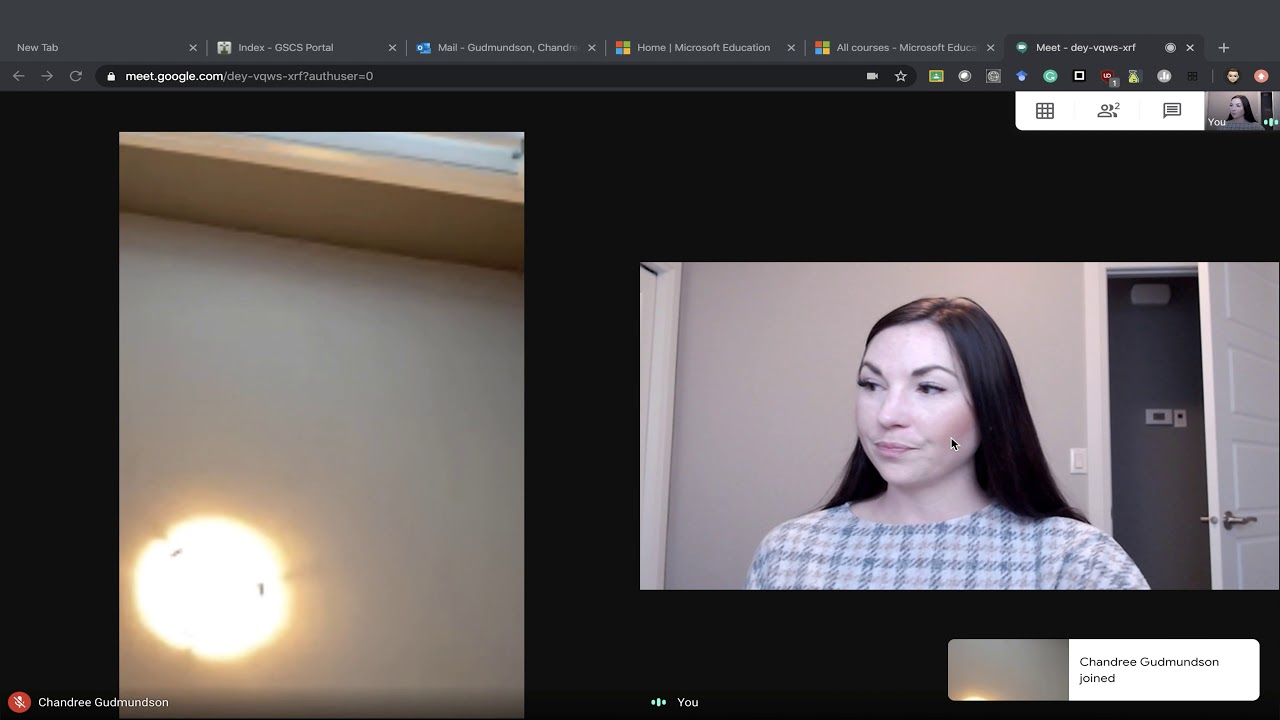Open a new browser tab with plus
Image resolution: width=1280 pixels, height=720 pixels.
[x=1223, y=47]
